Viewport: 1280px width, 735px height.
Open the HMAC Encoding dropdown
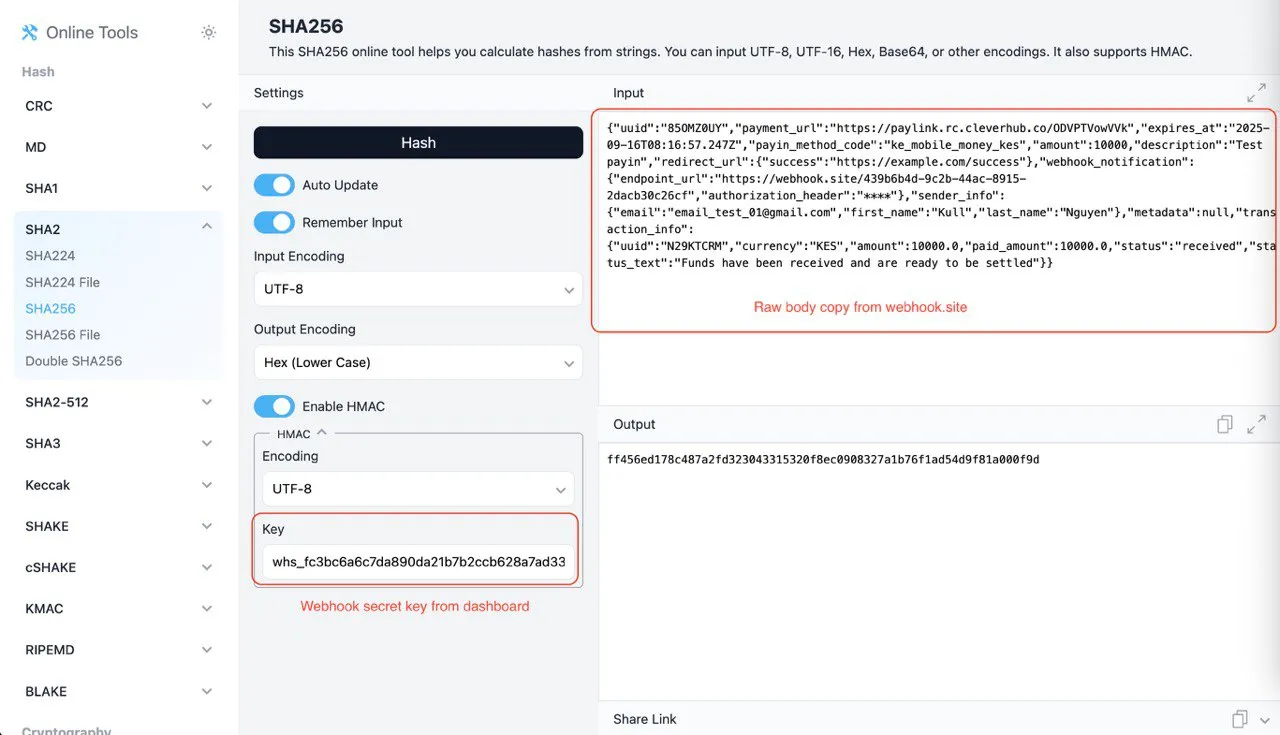(x=417, y=489)
